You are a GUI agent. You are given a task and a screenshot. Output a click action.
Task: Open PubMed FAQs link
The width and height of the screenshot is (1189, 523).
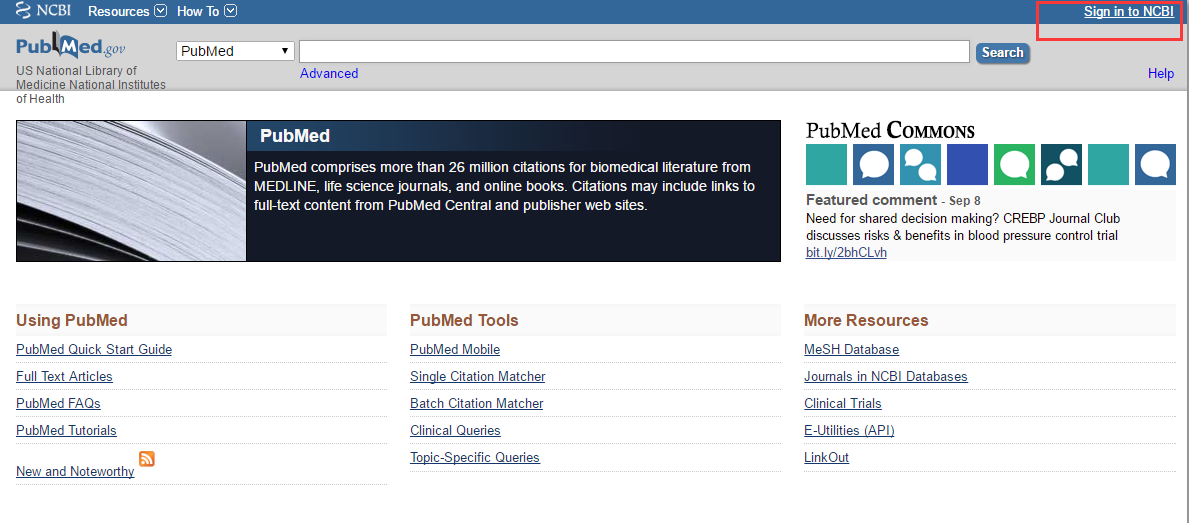point(58,403)
